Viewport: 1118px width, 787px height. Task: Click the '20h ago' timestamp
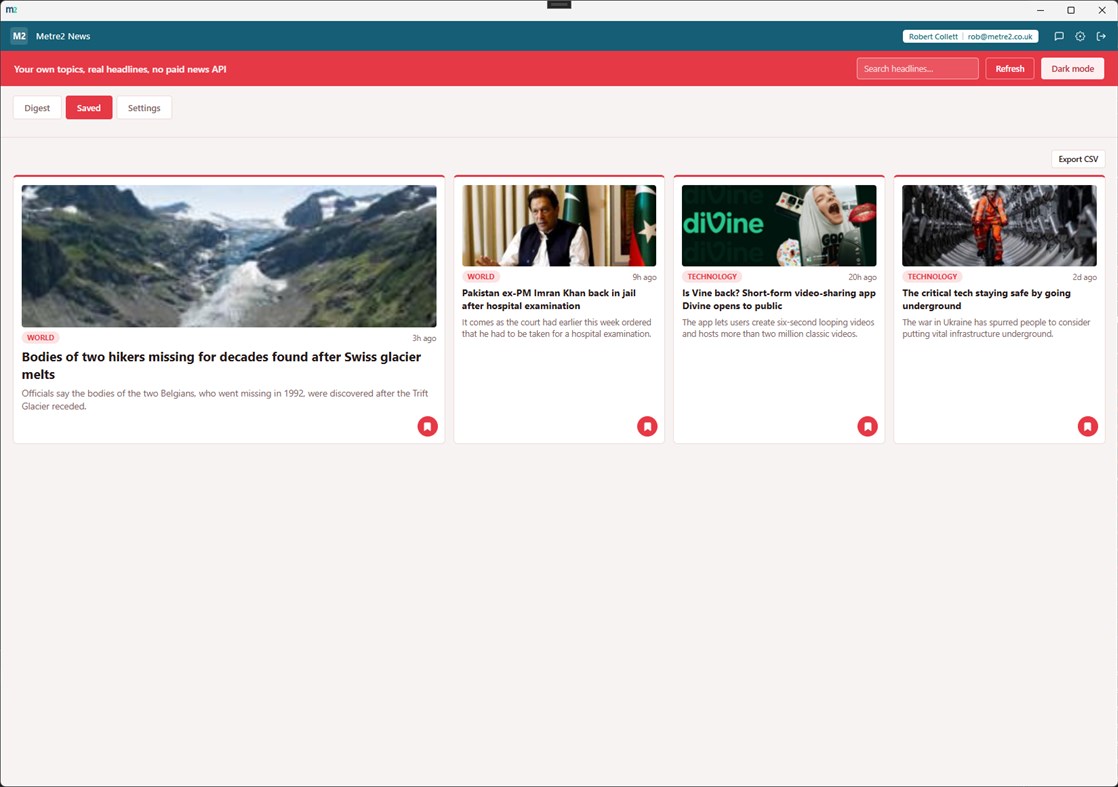click(863, 277)
